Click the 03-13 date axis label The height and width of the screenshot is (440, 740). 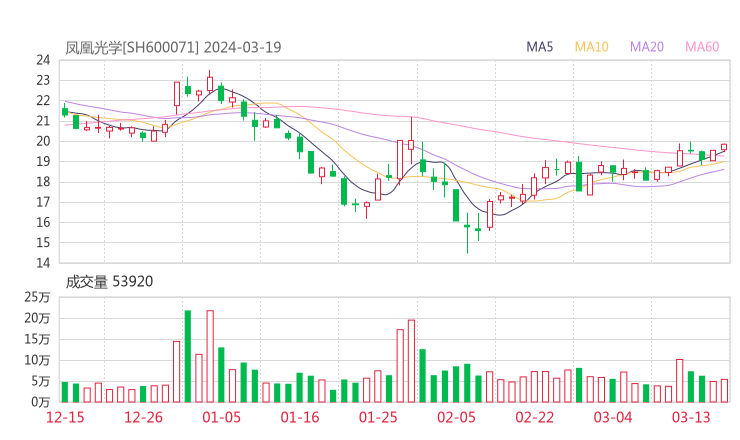coord(691,417)
